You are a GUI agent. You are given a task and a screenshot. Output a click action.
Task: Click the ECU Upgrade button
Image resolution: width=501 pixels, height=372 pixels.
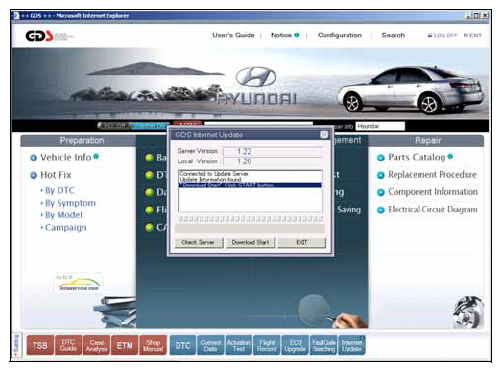click(x=295, y=345)
